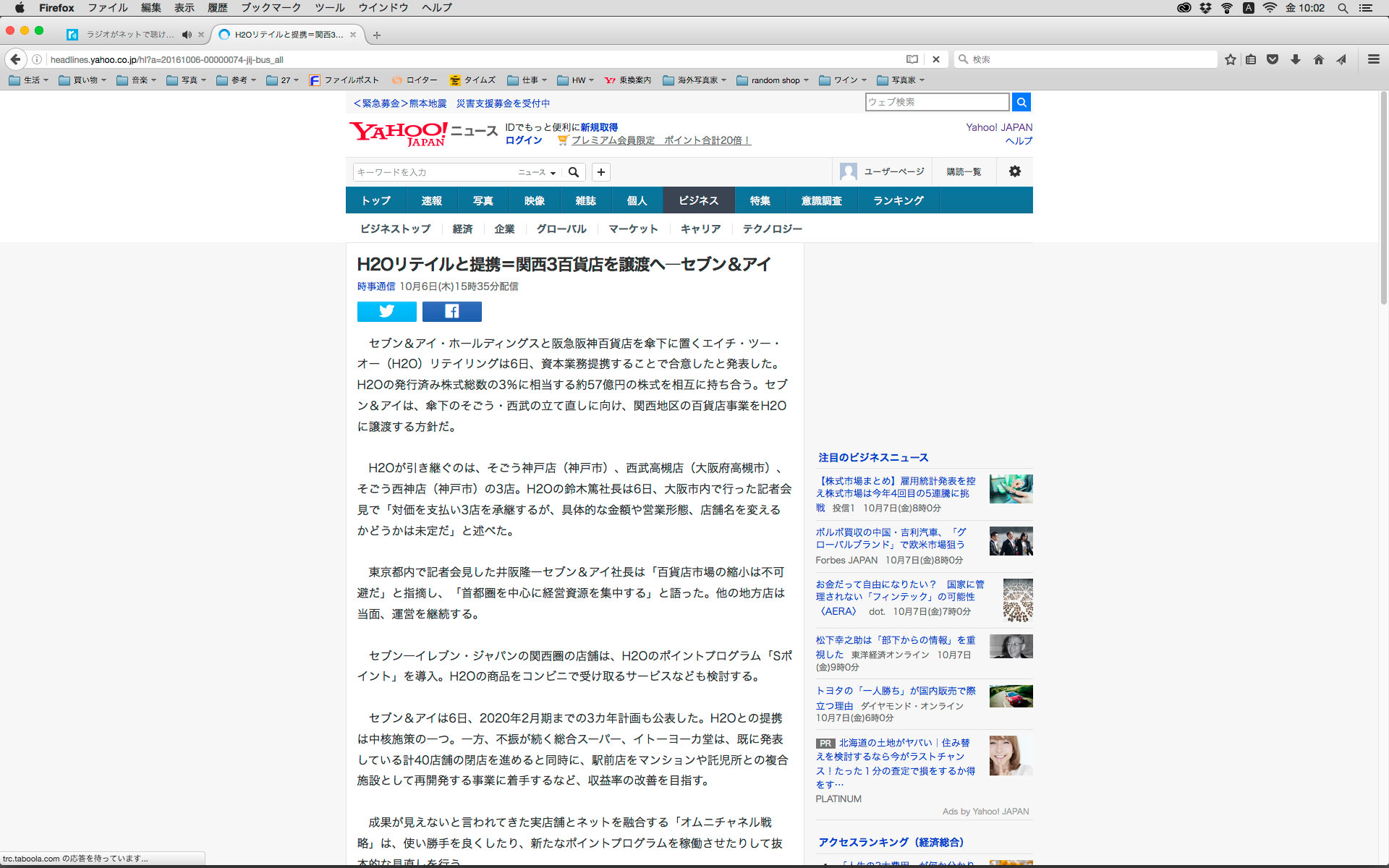Click the ログイン link
The height and width of the screenshot is (868, 1389).
click(523, 140)
